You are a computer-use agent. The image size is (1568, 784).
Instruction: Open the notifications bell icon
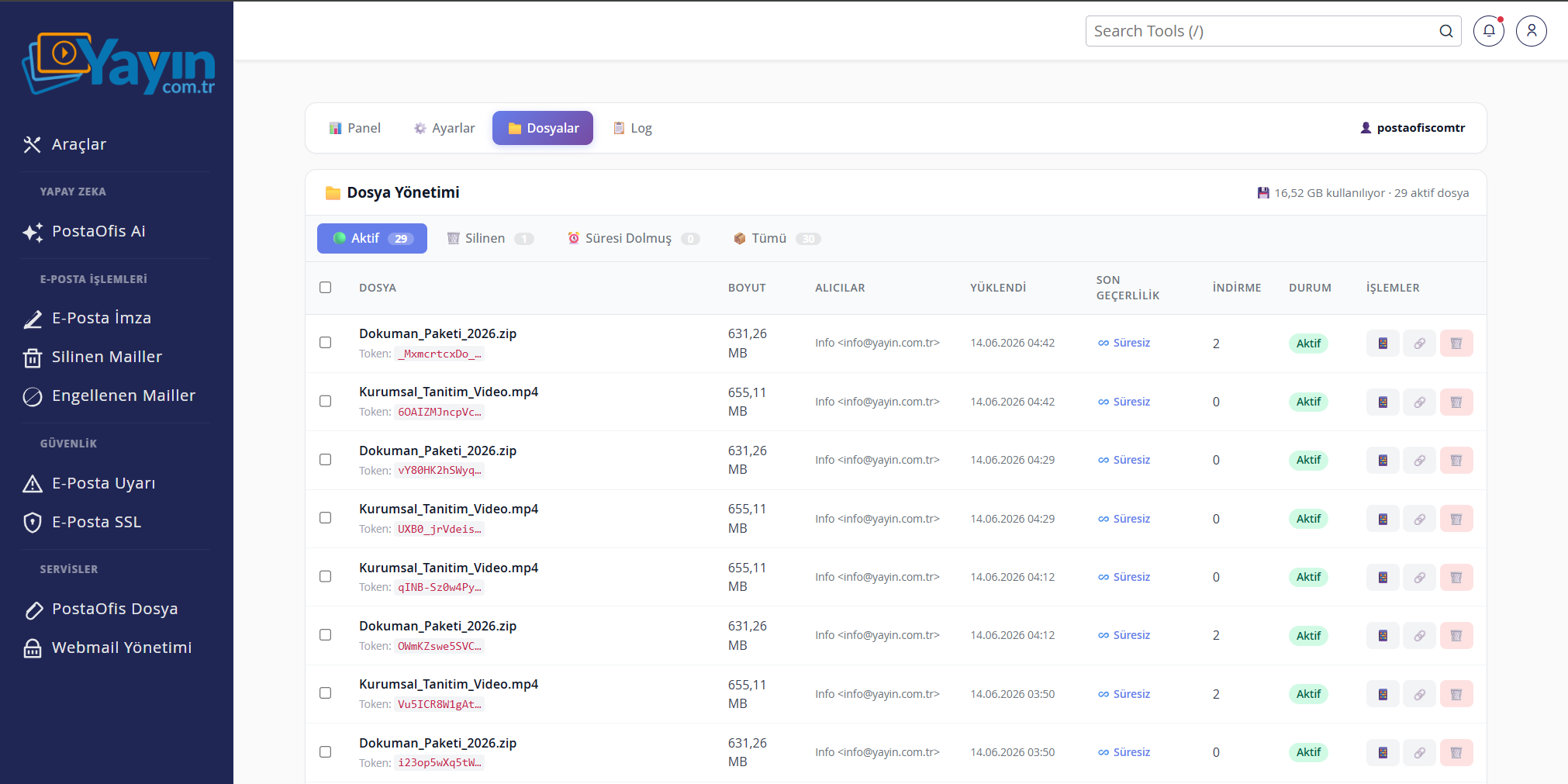pos(1489,31)
